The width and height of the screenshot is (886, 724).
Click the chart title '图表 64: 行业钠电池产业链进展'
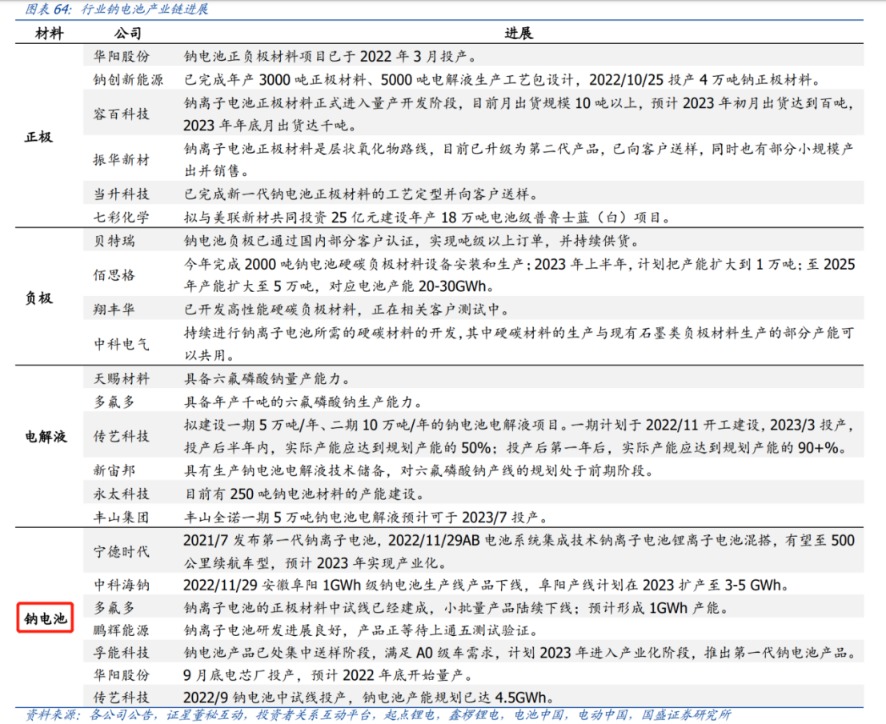[x=116, y=8]
